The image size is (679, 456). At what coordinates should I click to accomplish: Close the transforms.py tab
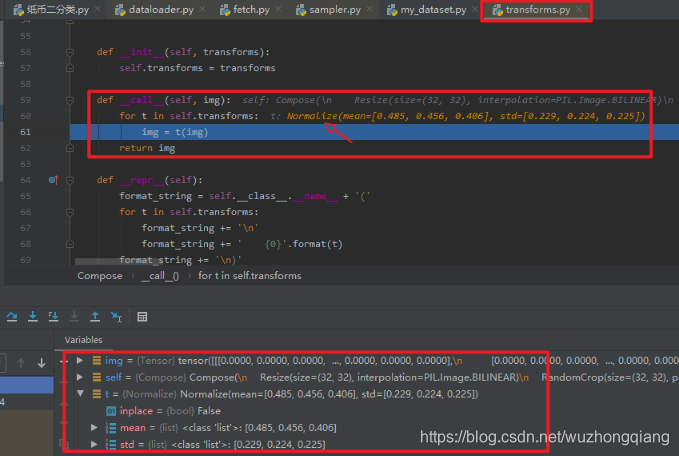tap(579, 9)
